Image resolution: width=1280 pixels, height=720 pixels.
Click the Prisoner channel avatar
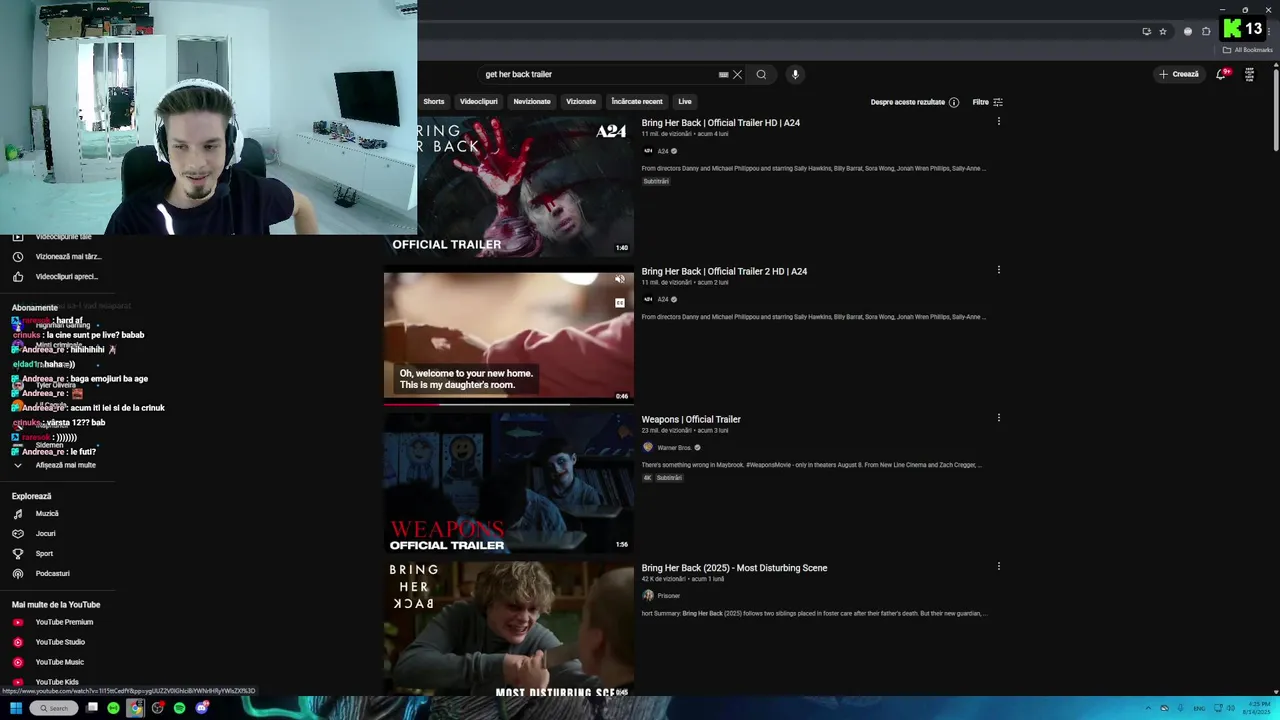tap(648, 595)
